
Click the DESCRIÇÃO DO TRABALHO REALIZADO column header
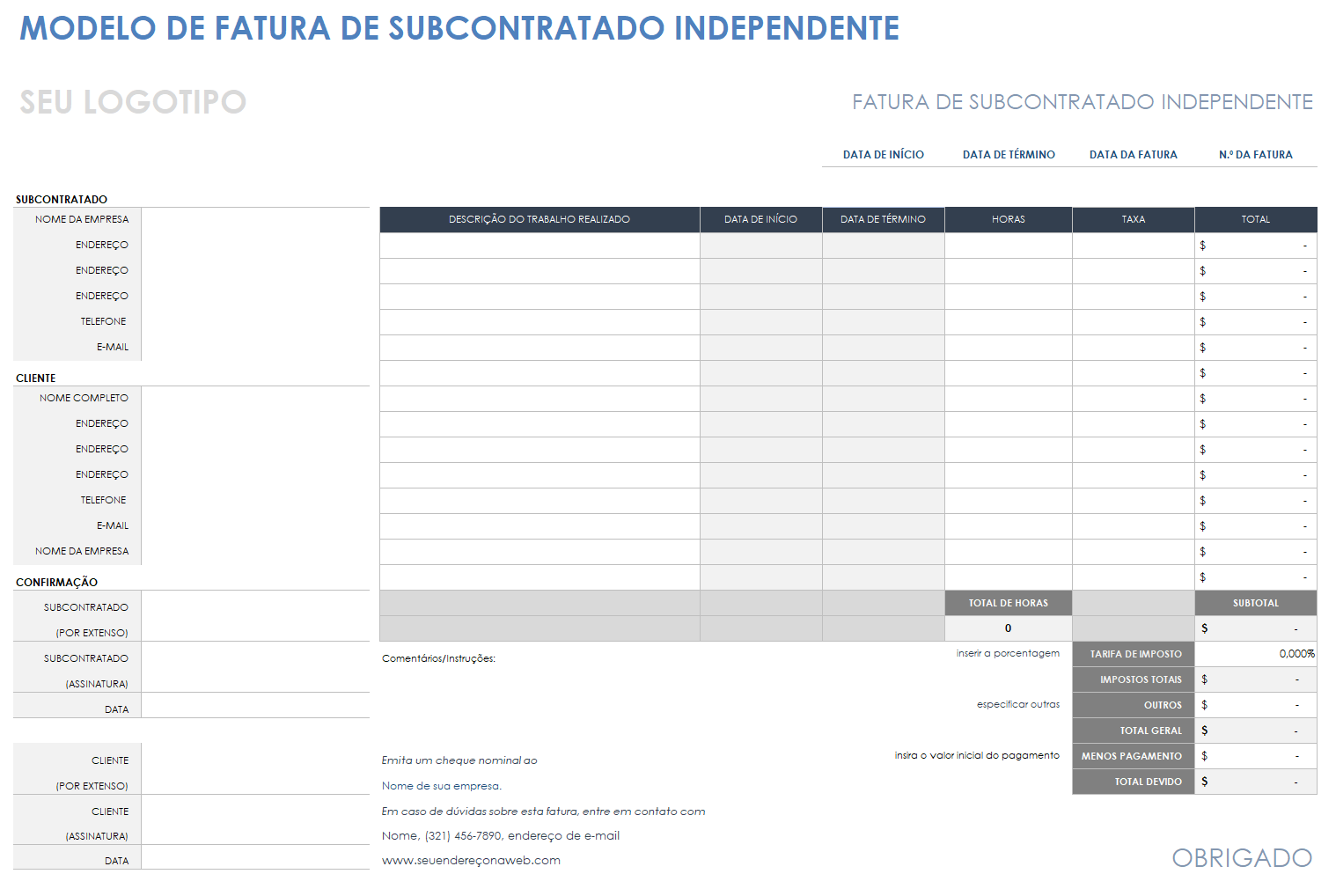(x=540, y=219)
